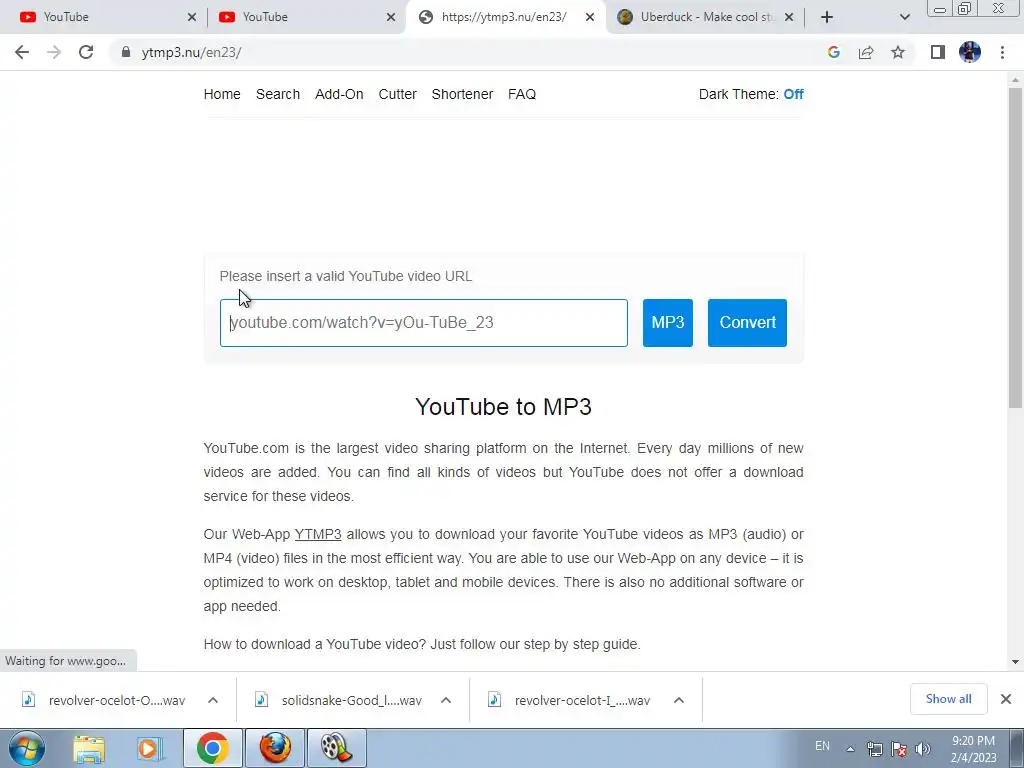
Task: Click the scrollbar up arrow
Action: point(1015,80)
